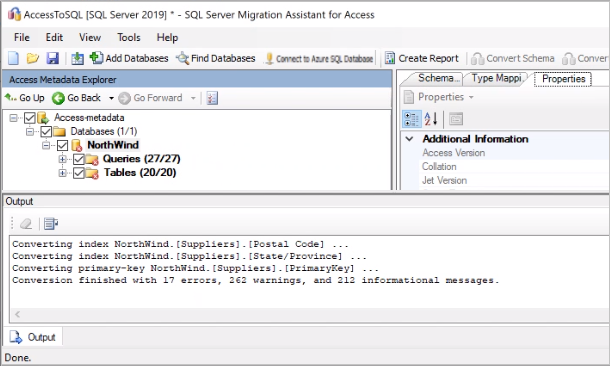This screenshot has height=366, width=611.
Task: Click the Save Project disk icon
Action: (x=53, y=58)
